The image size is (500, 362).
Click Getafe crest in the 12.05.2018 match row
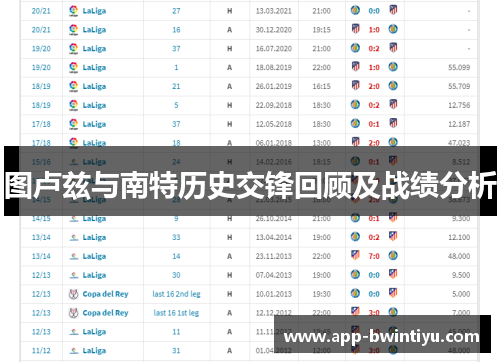click(355, 123)
